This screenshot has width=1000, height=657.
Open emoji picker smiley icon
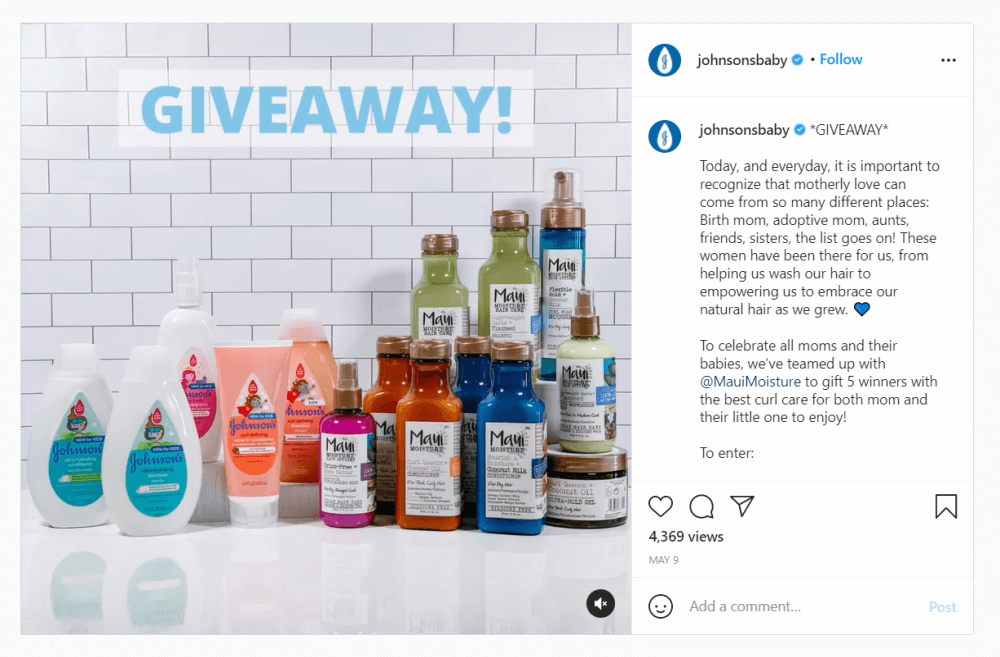pyautogui.click(x=660, y=606)
